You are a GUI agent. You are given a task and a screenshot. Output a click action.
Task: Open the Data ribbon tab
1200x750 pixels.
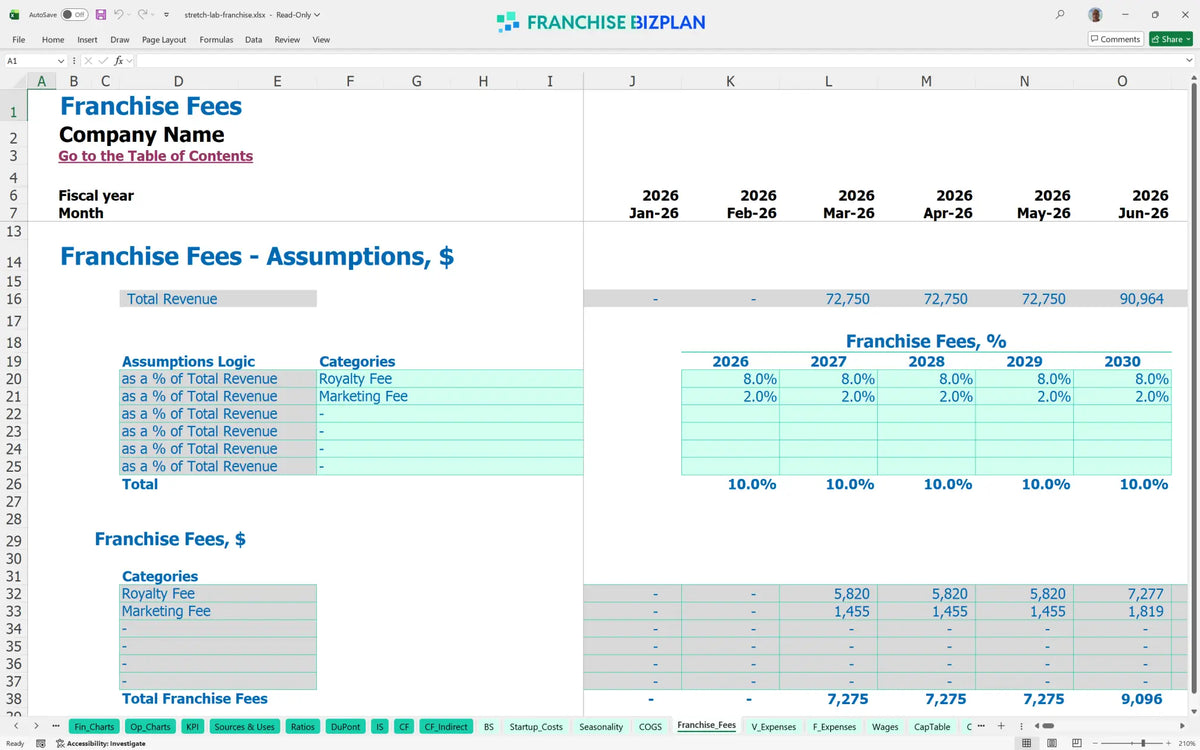[253, 40]
